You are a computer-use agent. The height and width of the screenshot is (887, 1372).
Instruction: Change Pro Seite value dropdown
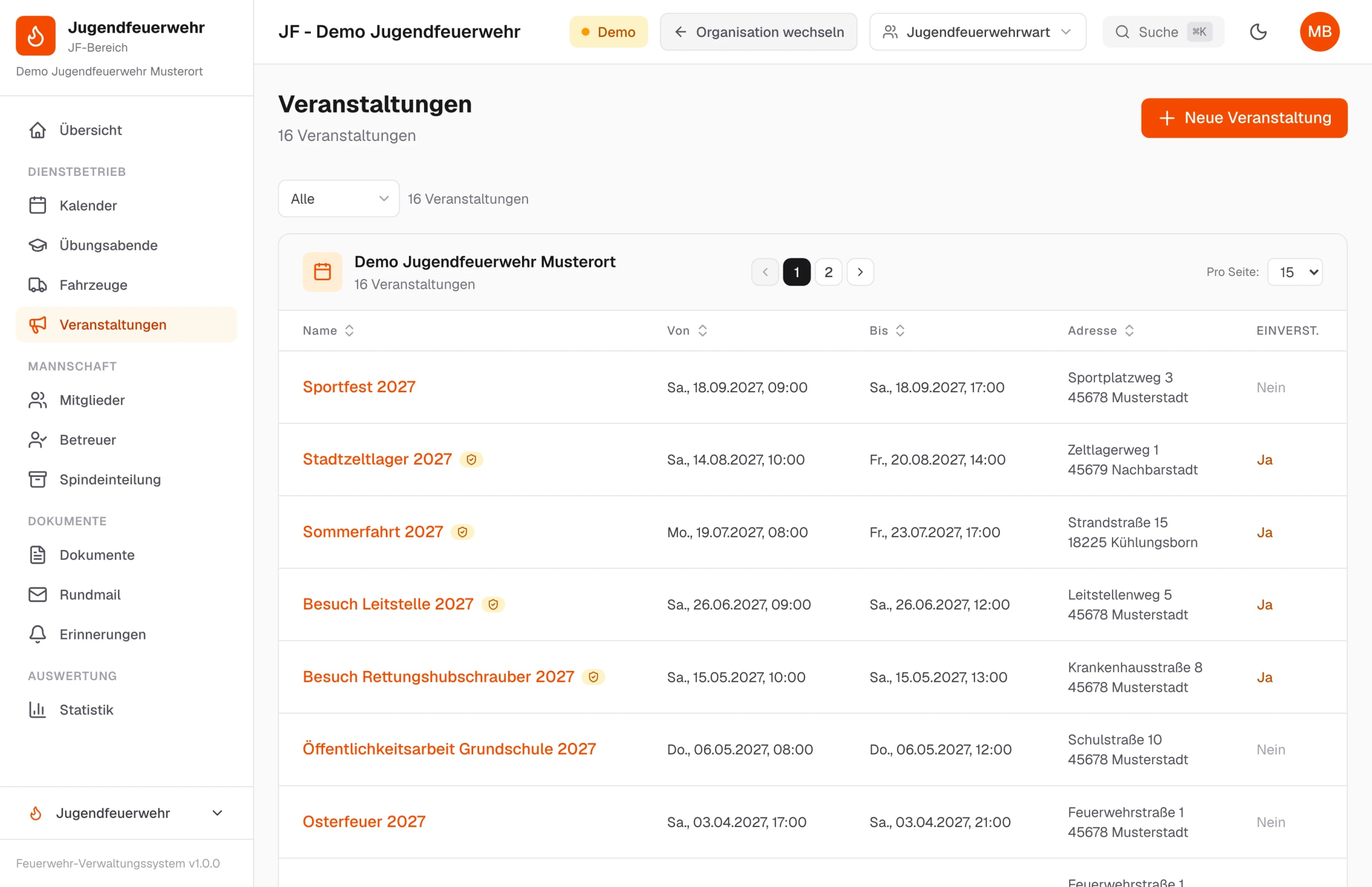1295,272
